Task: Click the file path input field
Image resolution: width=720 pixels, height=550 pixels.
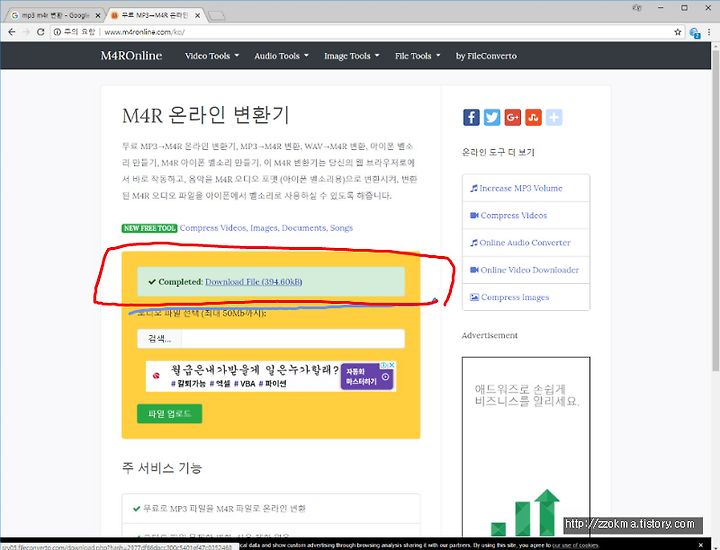Action: [x=293, y=339]
